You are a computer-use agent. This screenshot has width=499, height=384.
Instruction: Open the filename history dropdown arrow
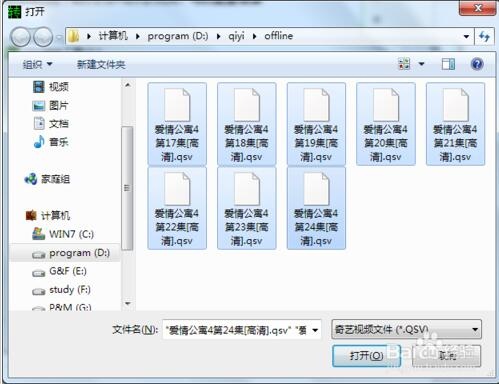pos(315,330)
